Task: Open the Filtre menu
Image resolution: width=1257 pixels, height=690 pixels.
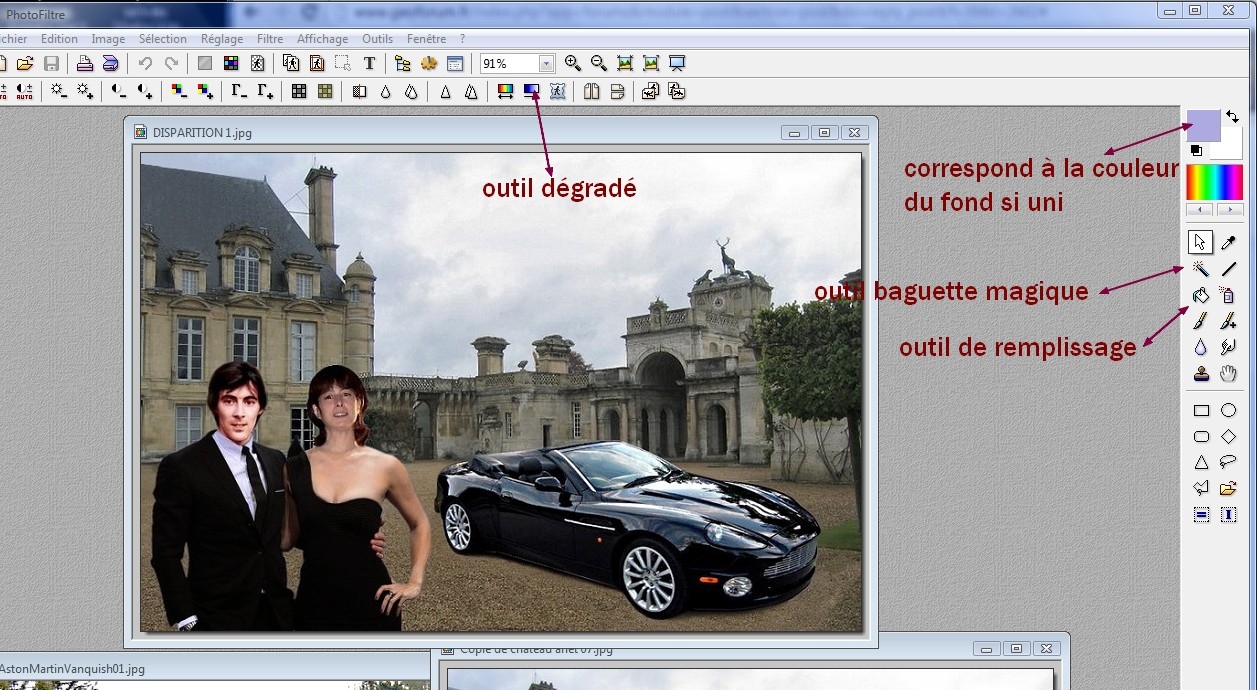Action: [x=270, y=39]
